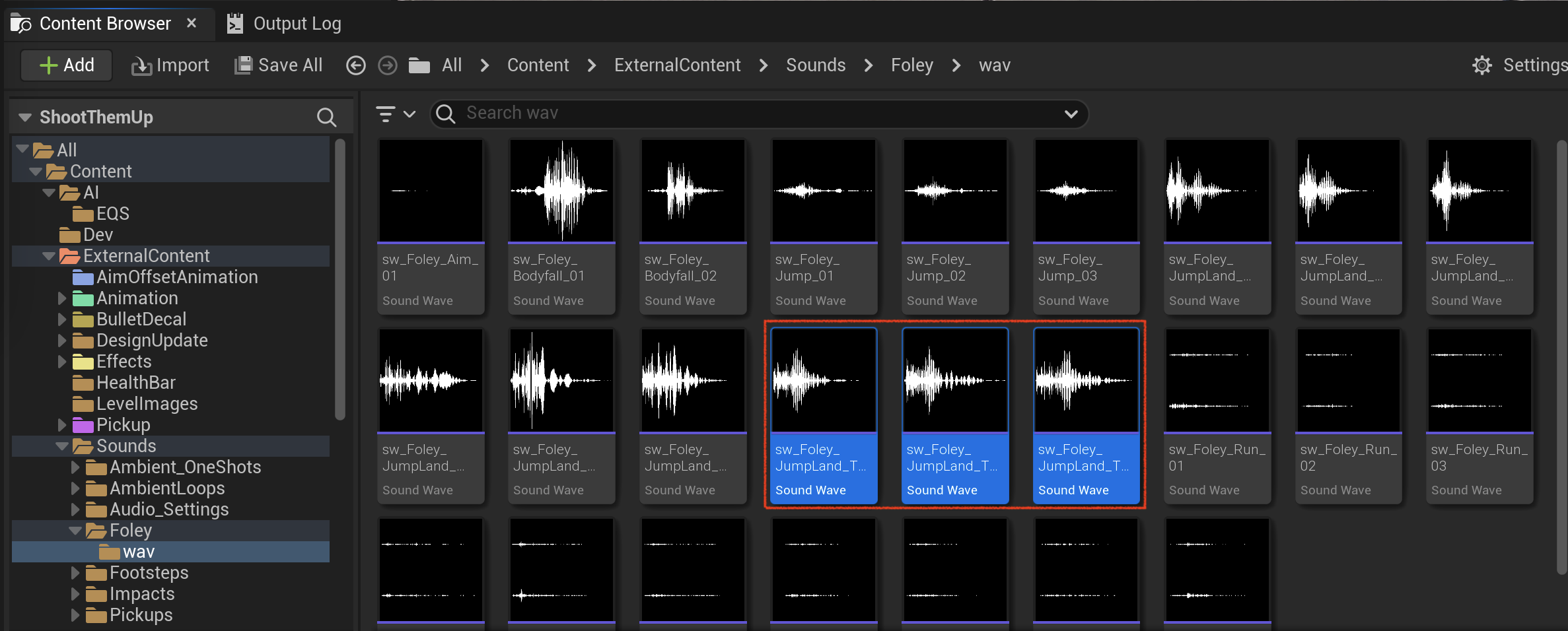Expand the Ambient_OneShots folder

pos(75,467)
